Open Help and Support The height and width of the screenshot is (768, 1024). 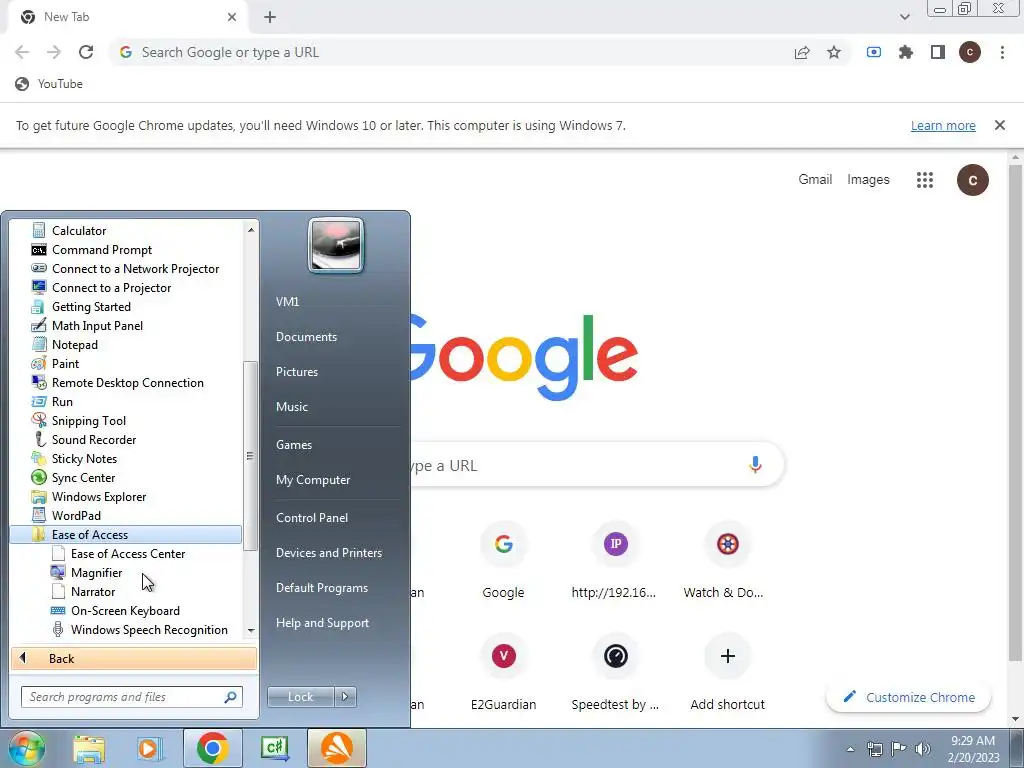coord(322,622)
